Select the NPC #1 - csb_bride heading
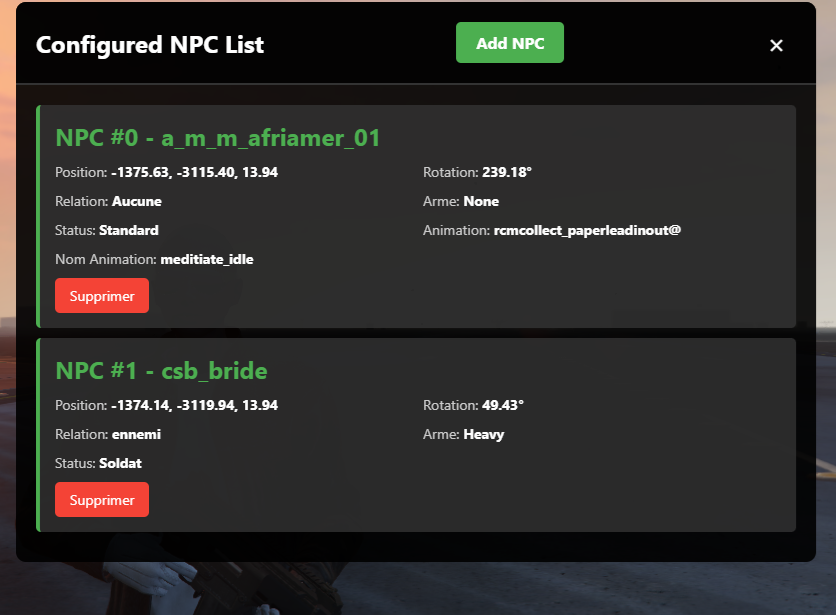 pyautogui.click(x=161, y=371)
